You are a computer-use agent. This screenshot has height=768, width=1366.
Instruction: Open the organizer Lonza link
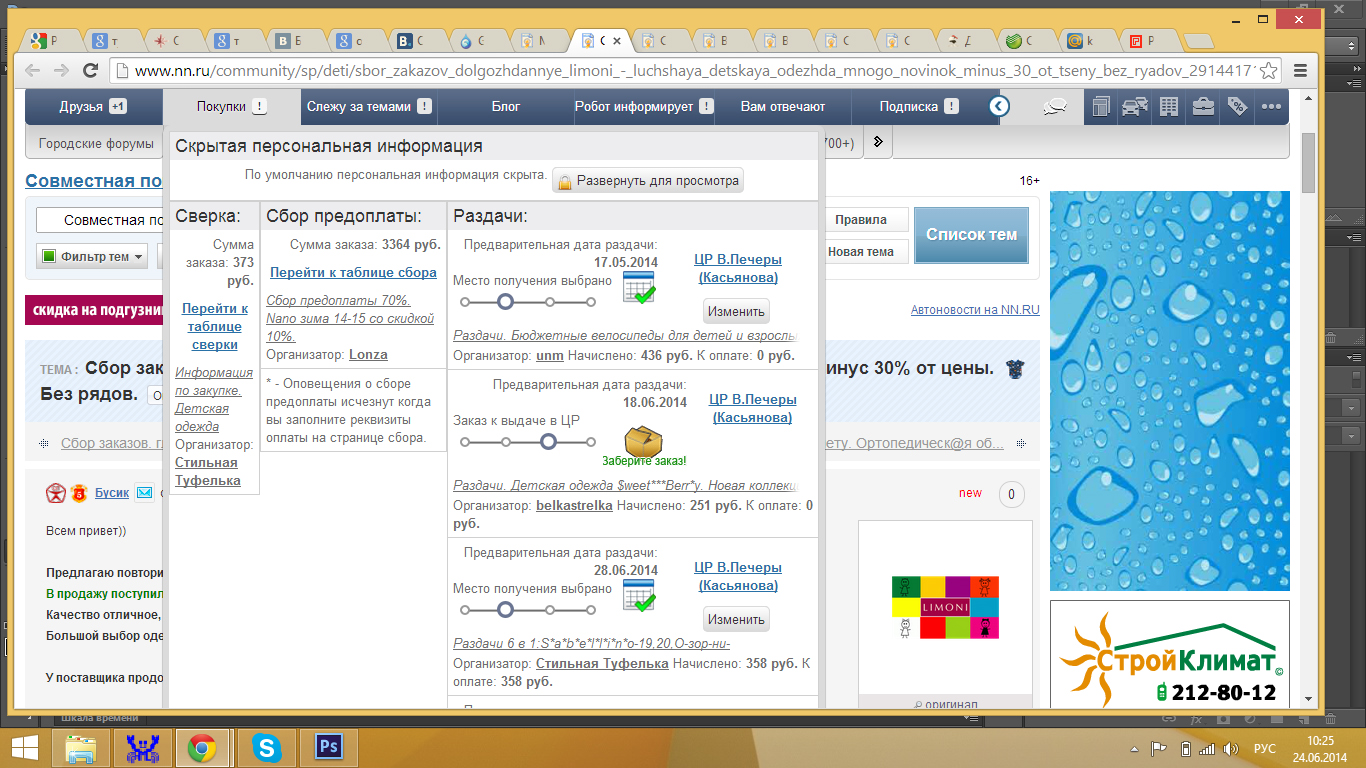pos(368,354)
